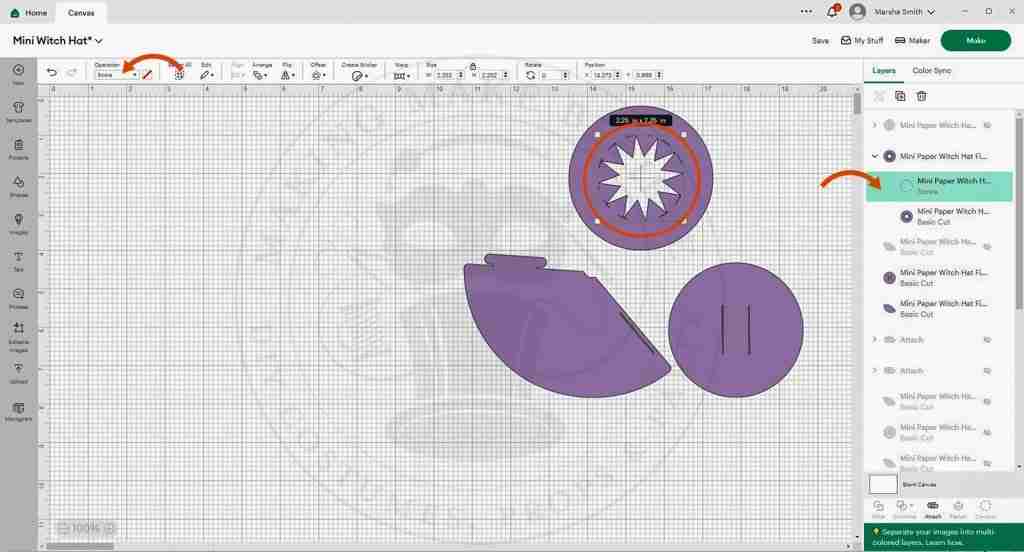The width and height of the screenshot is (1024, 552).
Task: Click the Text tool in sidebar
Action: 18,260
